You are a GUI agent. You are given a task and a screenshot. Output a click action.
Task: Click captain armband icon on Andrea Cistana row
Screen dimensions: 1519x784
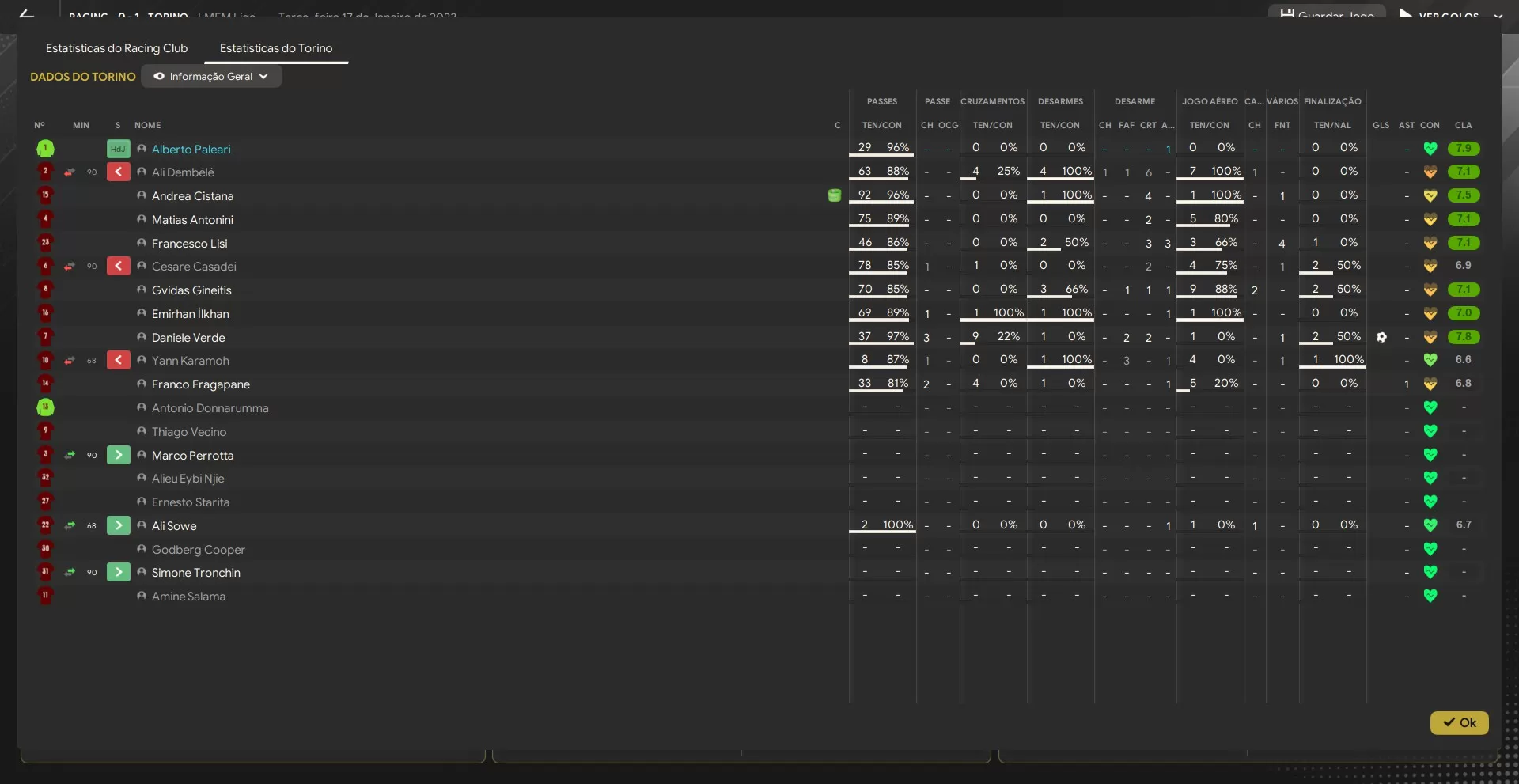tap(834, 195)
